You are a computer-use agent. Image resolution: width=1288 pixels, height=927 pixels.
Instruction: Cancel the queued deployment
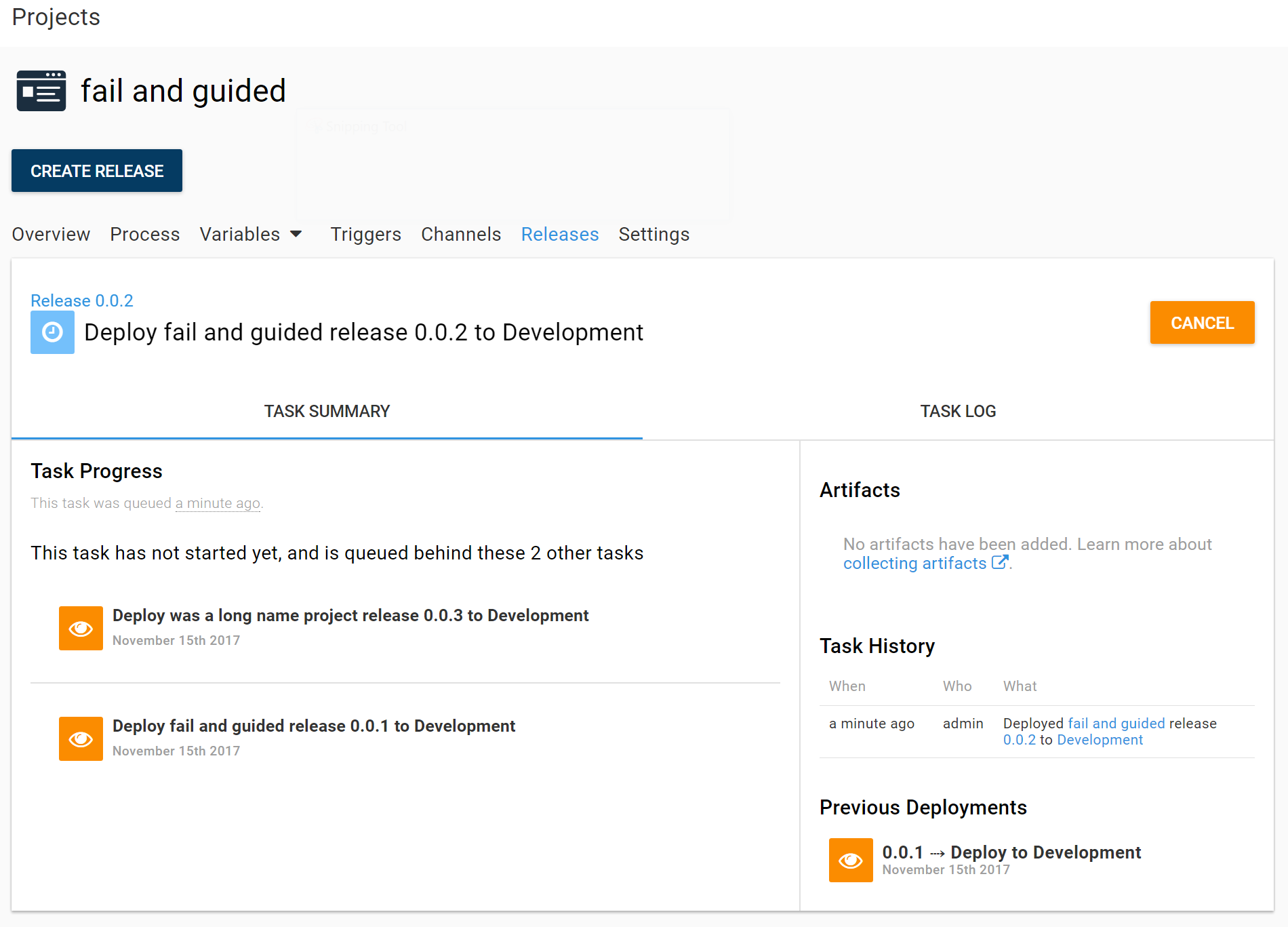pos(1201,323)
